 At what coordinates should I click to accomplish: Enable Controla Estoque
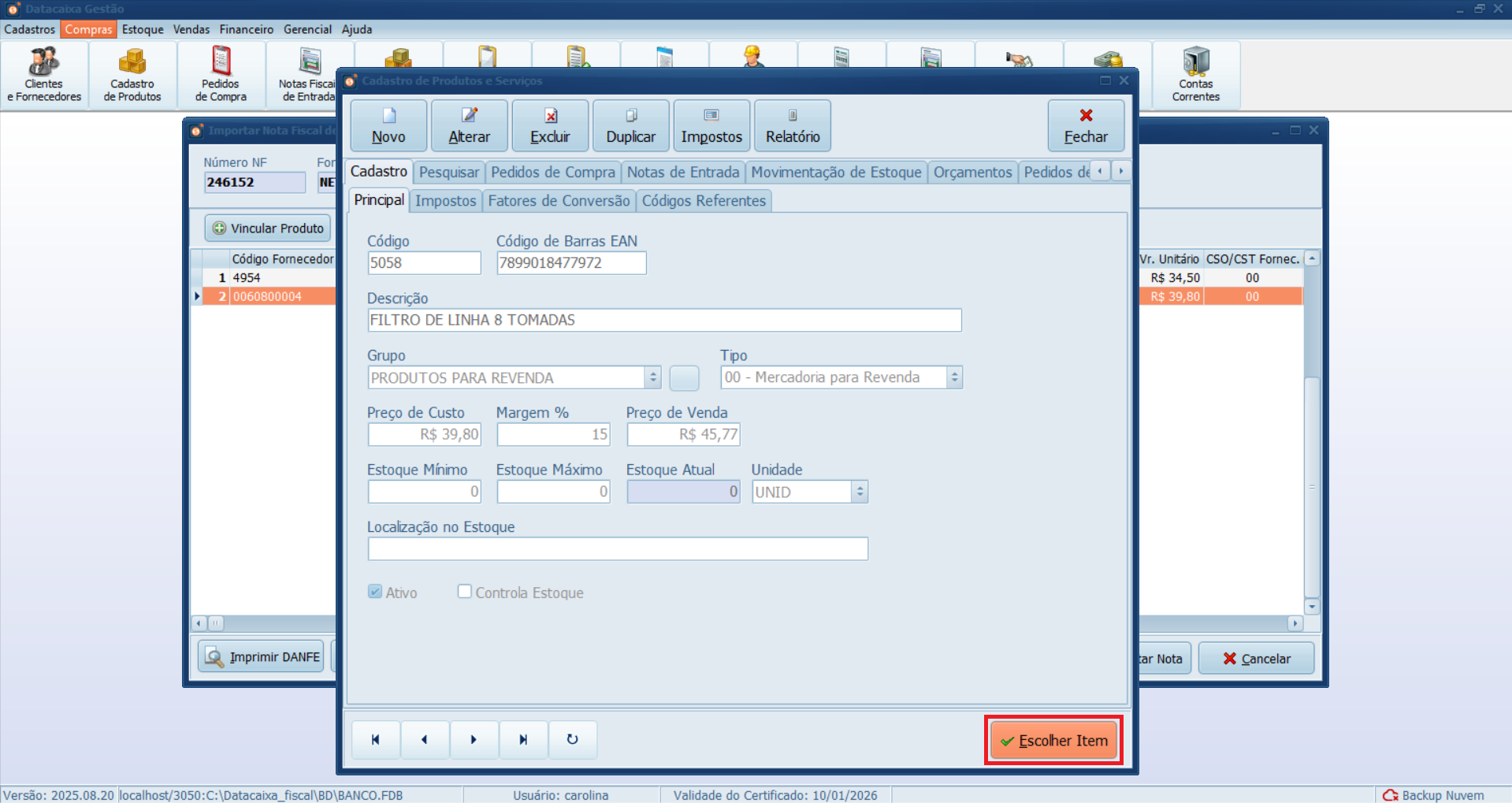[x=464, y=592]
